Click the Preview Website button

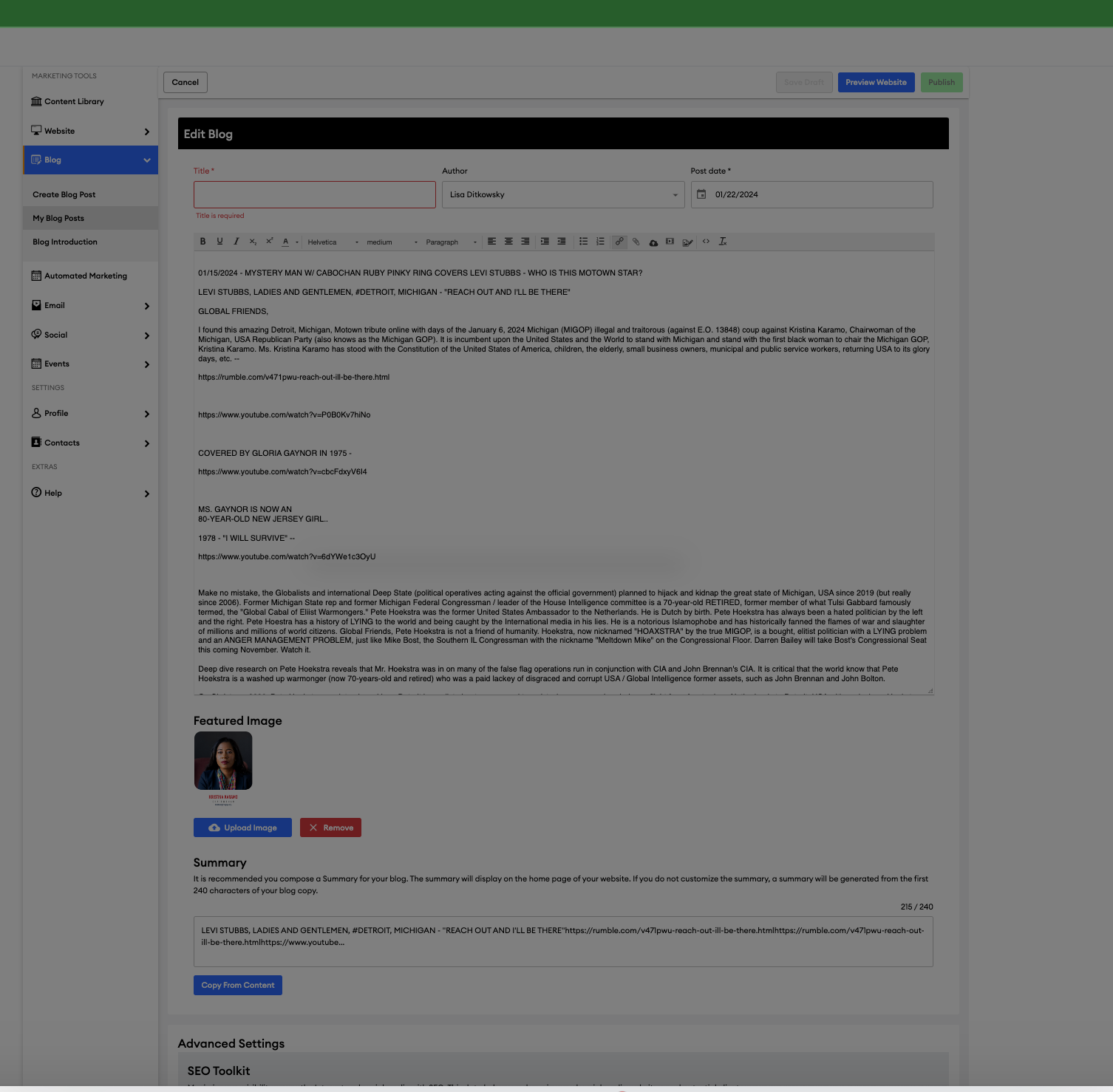click(x=876, y=83)
